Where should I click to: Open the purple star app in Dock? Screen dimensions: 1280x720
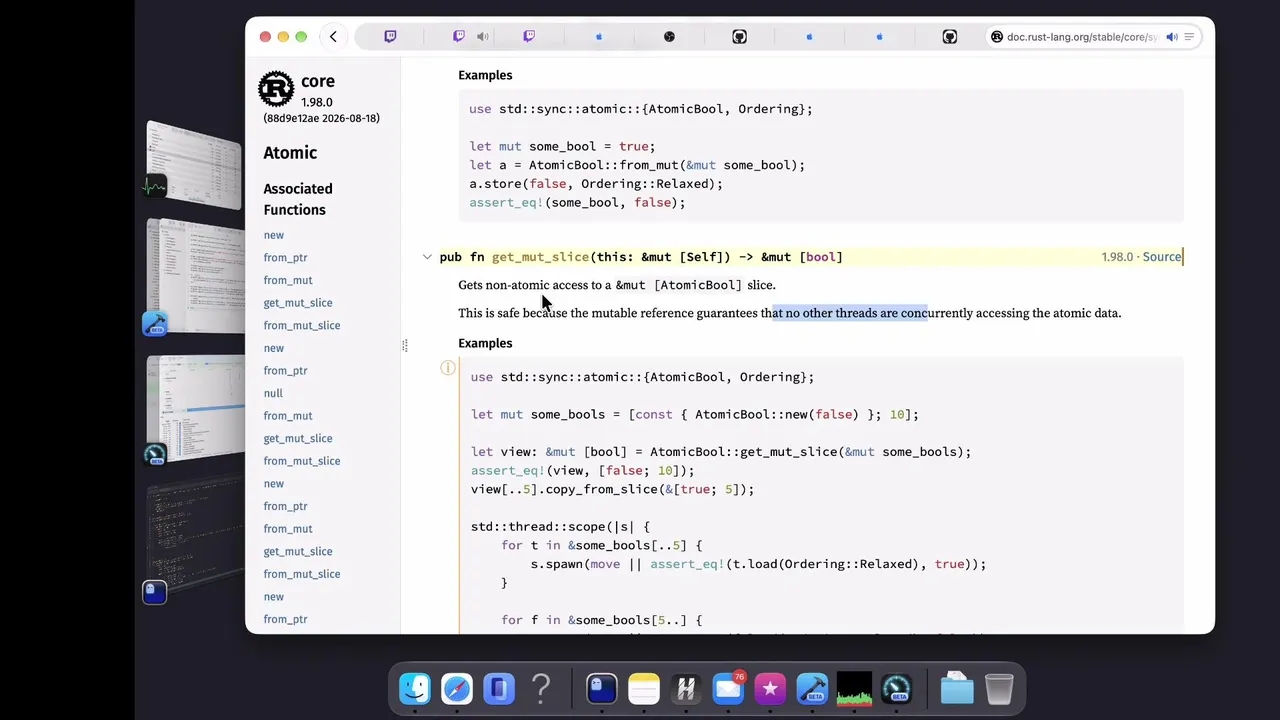point(770,688)
